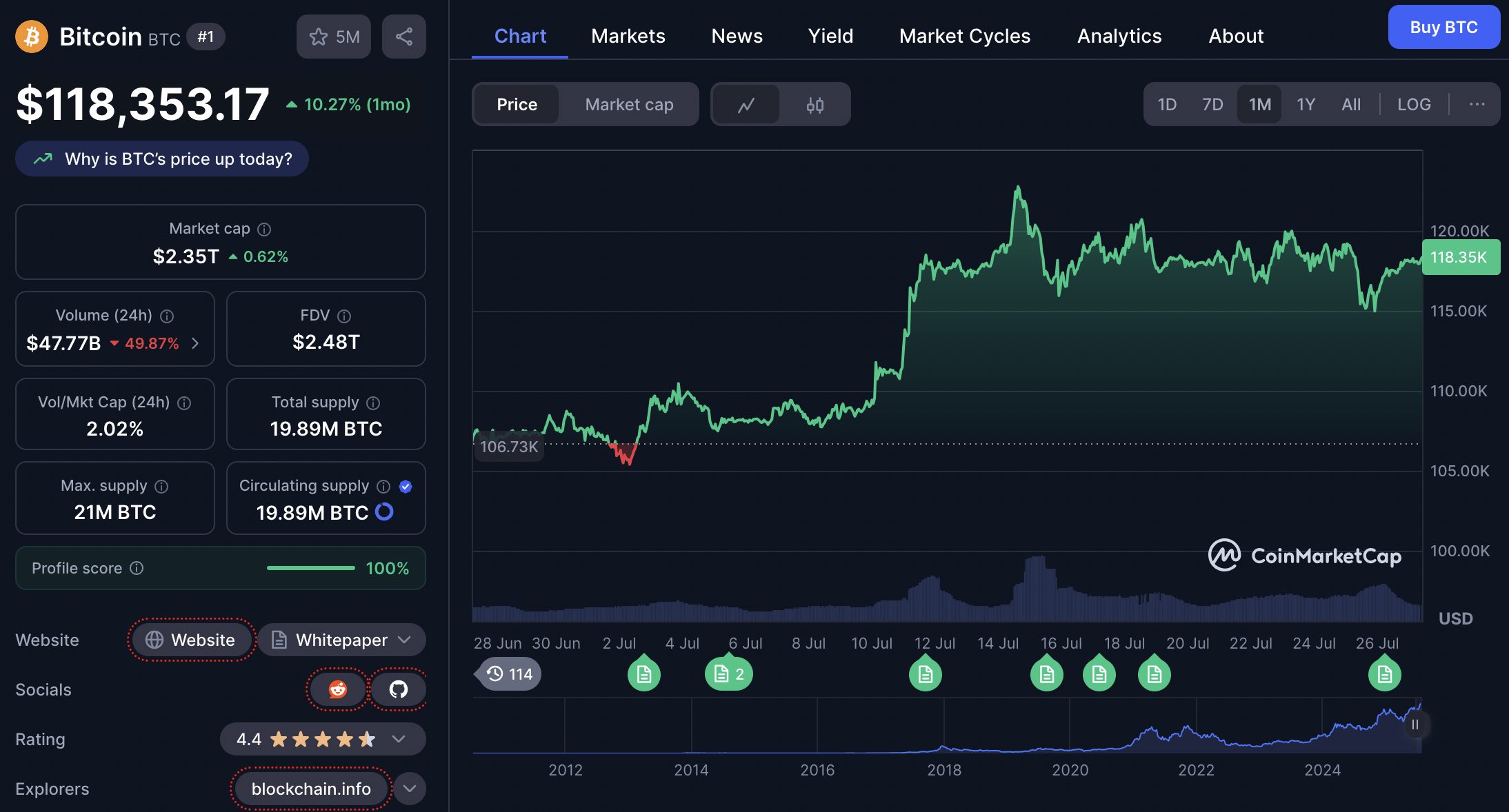Select 1Y time range
This screenshot has width=1509, height=812.
pos(1306,105)
